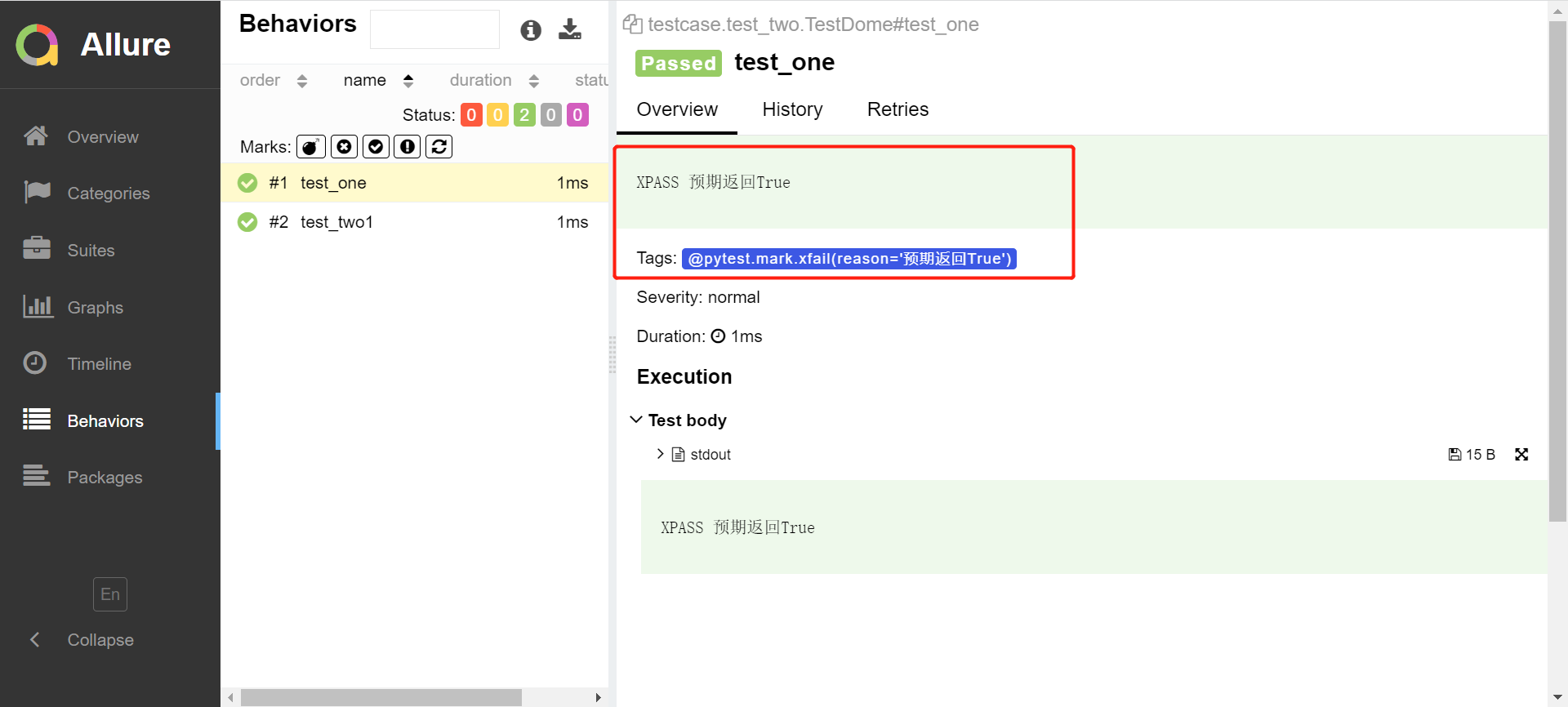Click the Passed status badge
Viewport: 1568px width, 707px height.
[x=678, y=63]
